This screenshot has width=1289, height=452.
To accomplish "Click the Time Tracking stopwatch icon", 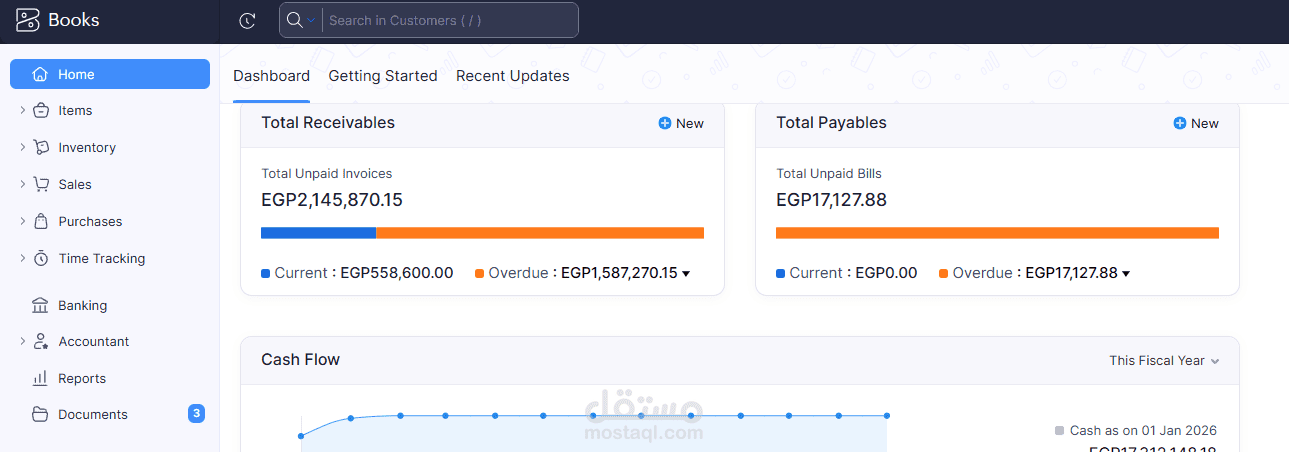I will (40, 259).
